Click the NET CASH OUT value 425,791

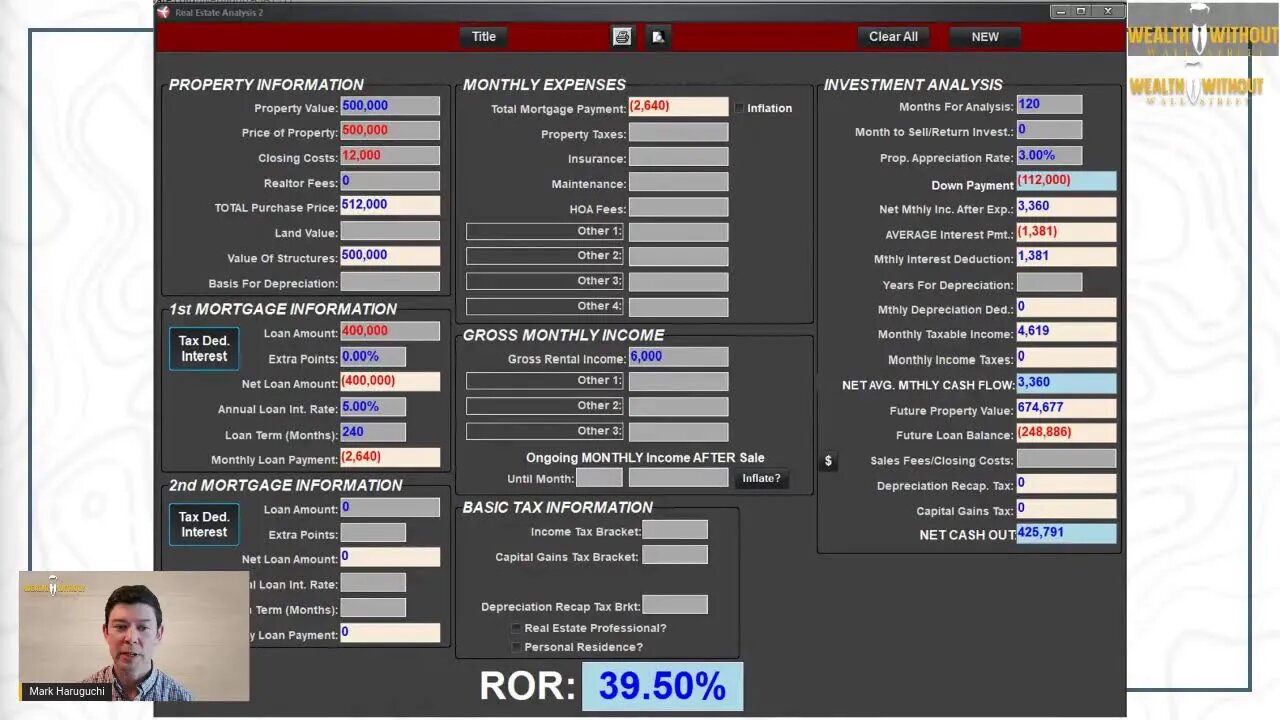point(1066,533)
